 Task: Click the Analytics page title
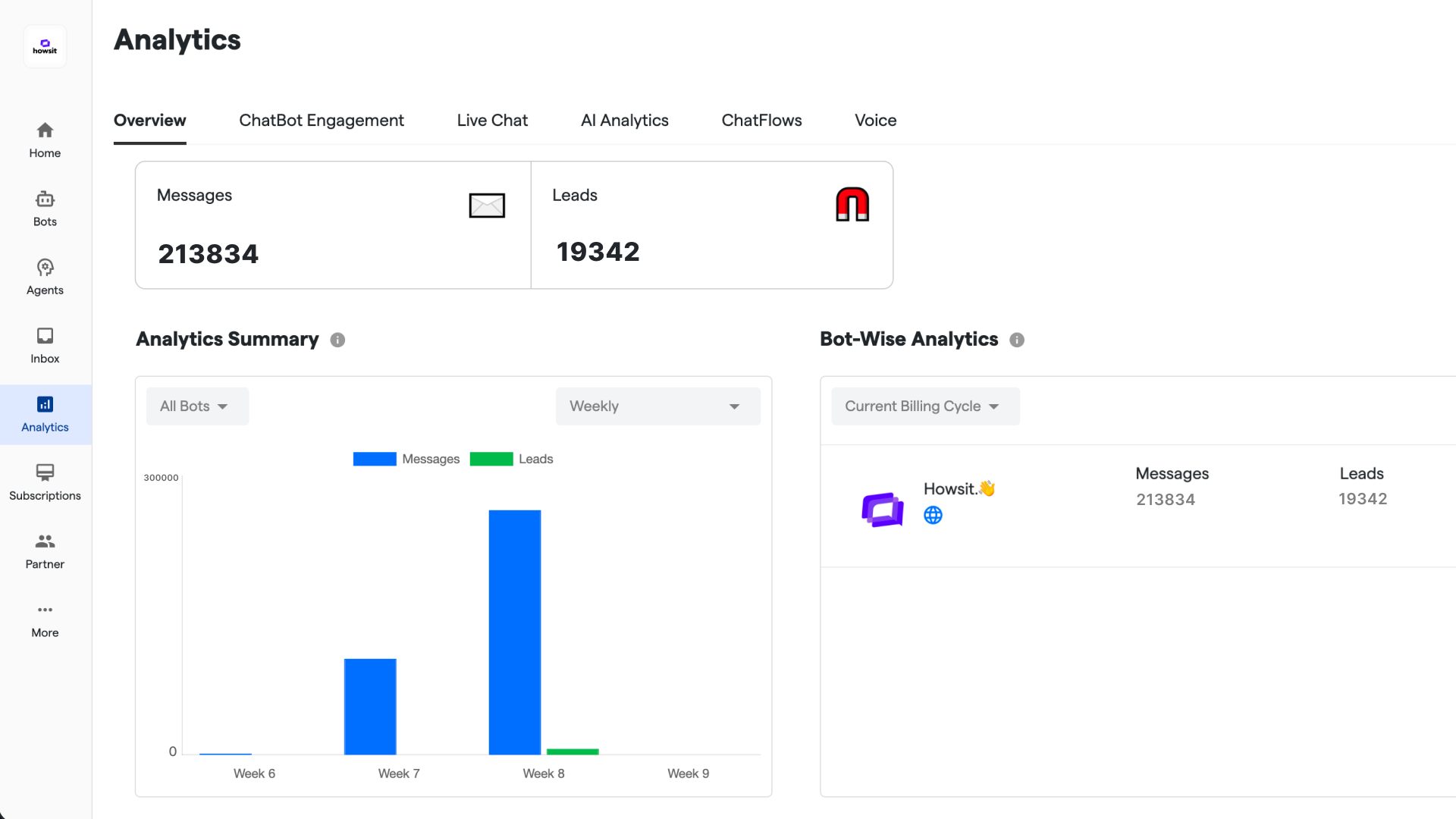pos(177,39)
